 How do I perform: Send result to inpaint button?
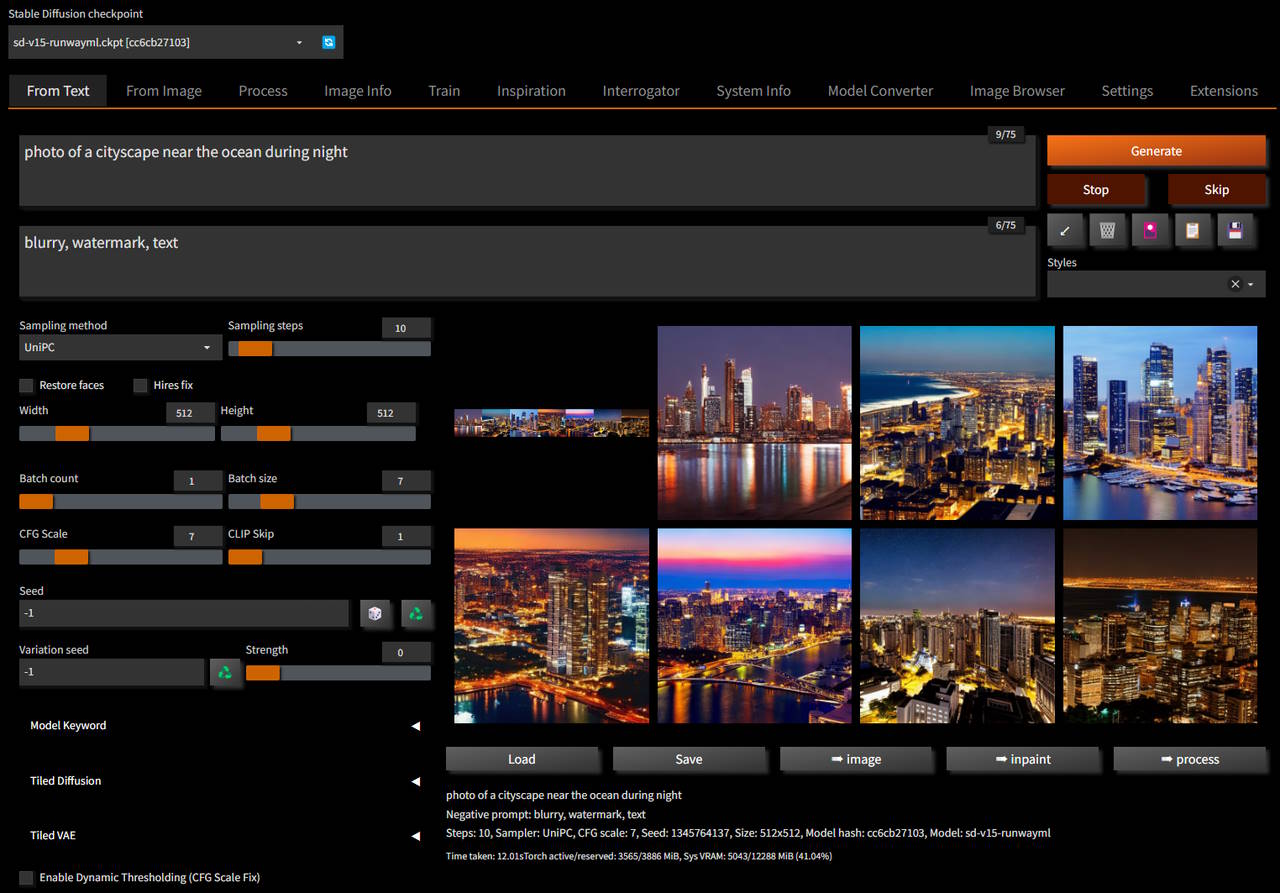tap(1023, 759)
